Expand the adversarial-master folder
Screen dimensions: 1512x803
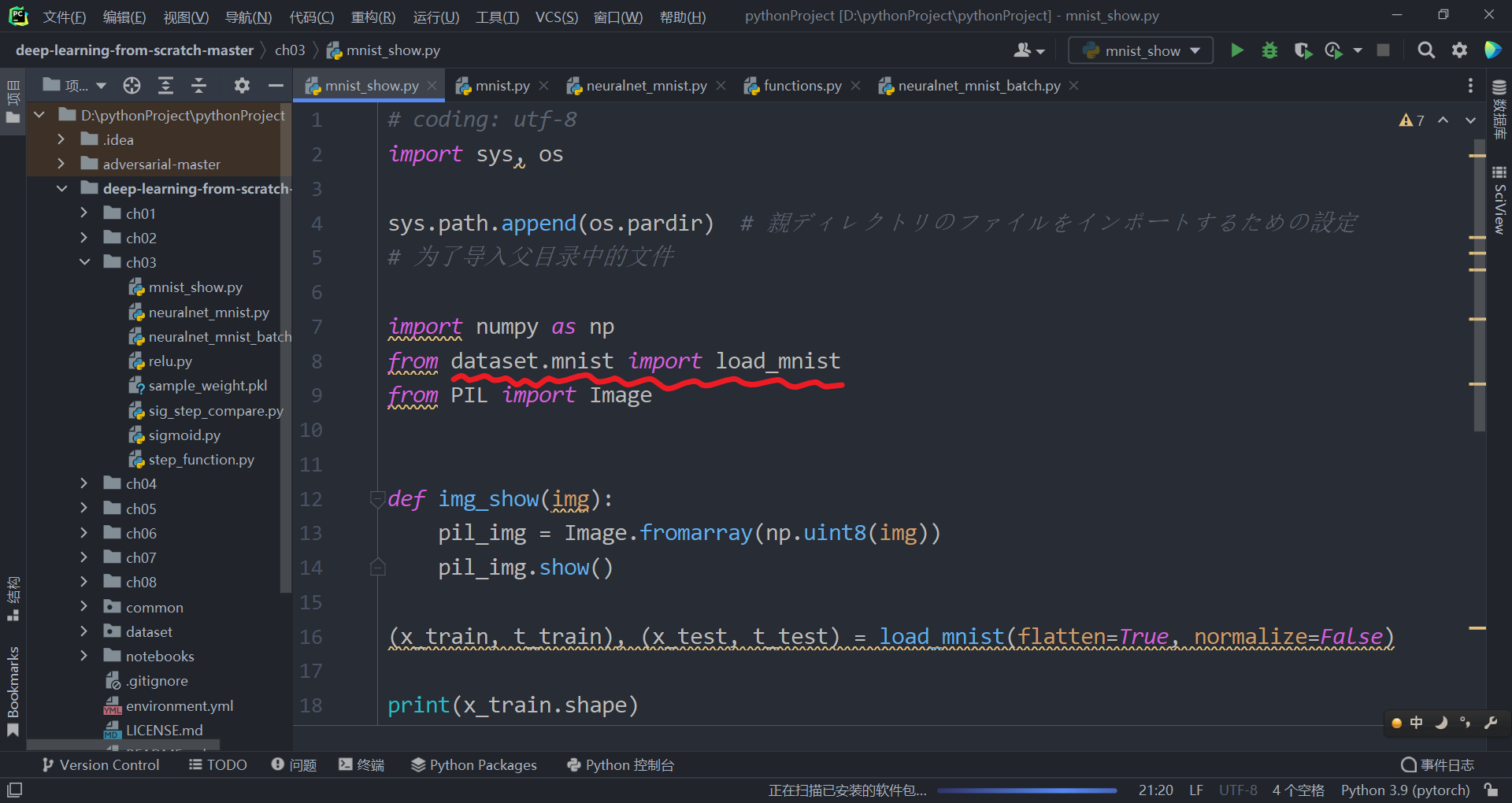pos(61,164)
